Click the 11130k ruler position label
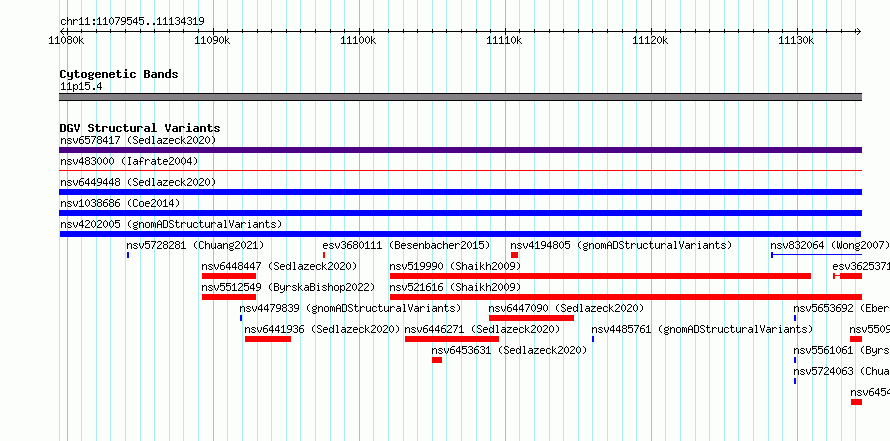 [x=796, y=41]
